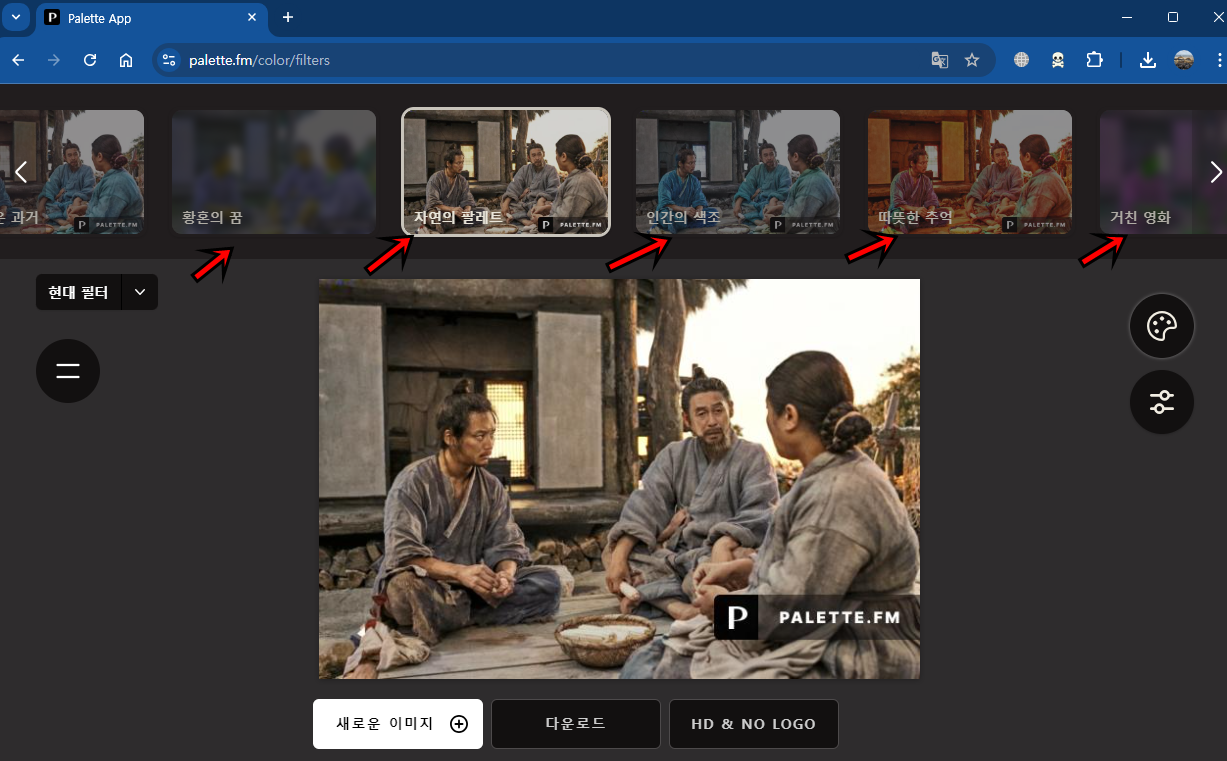Open the round hamburger menu
Viewport: 1227px width, 761px height.
[68, 371]
